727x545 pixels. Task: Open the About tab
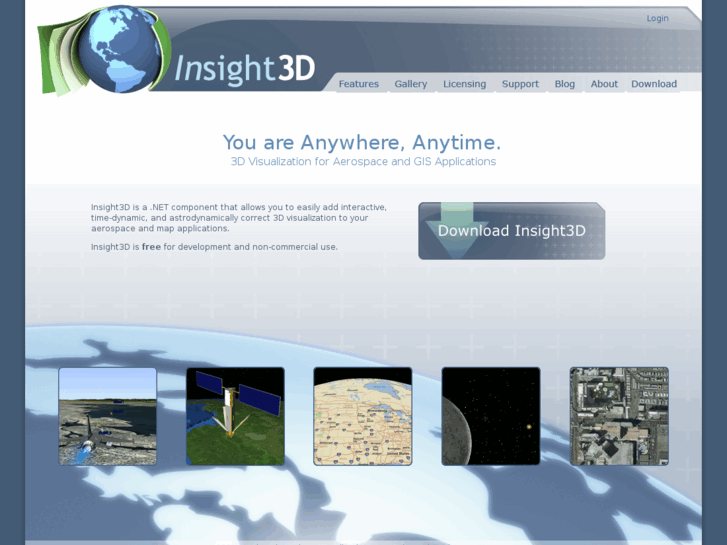coord(604,84)
